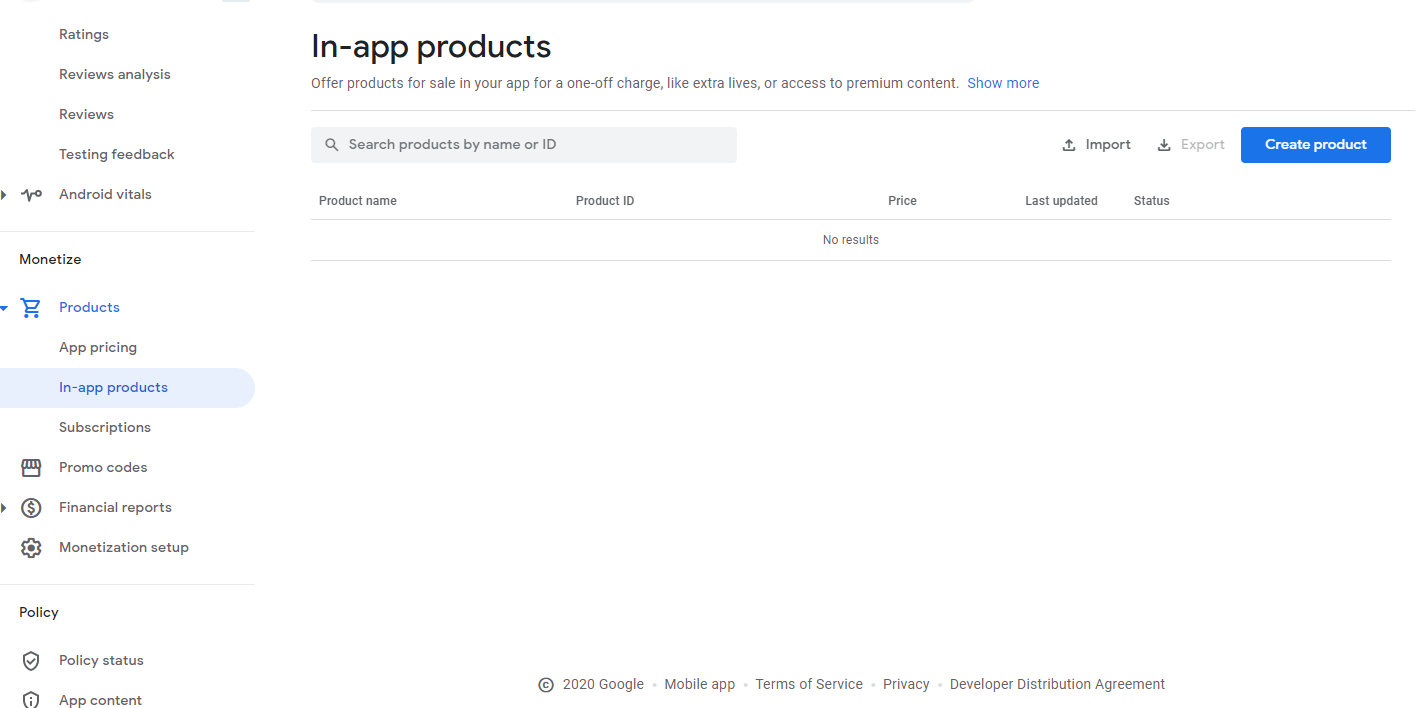
Task: Click the Promo codes storefront icon
Action: 31,468
